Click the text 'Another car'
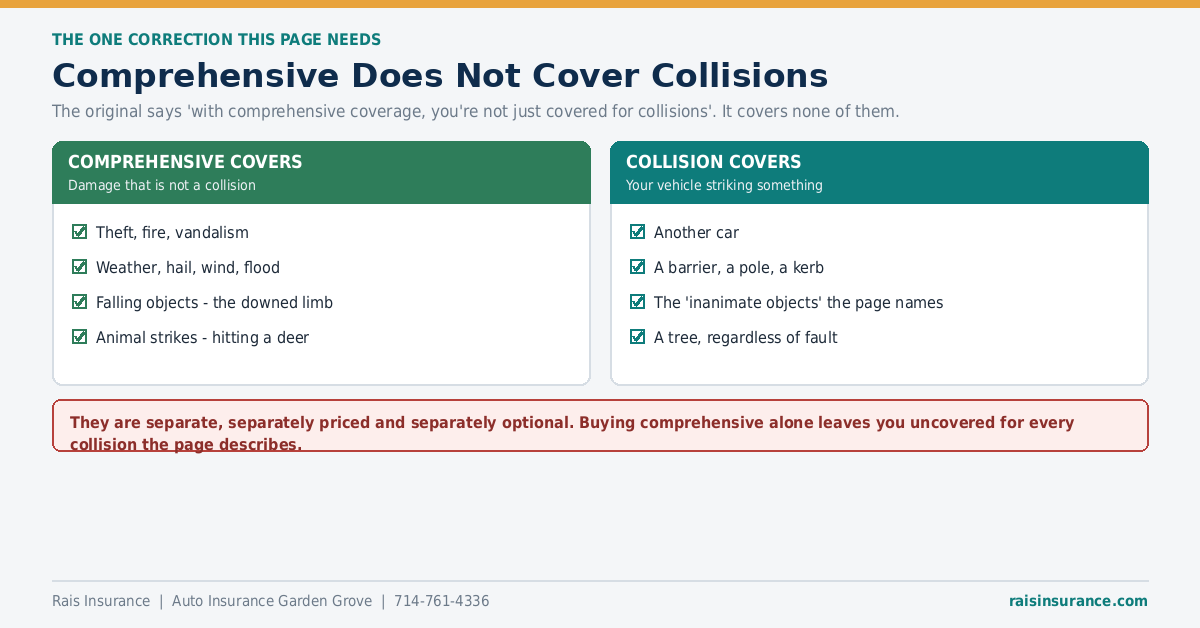The height and width of the screenshot is (628, 1200). [696, 232]
